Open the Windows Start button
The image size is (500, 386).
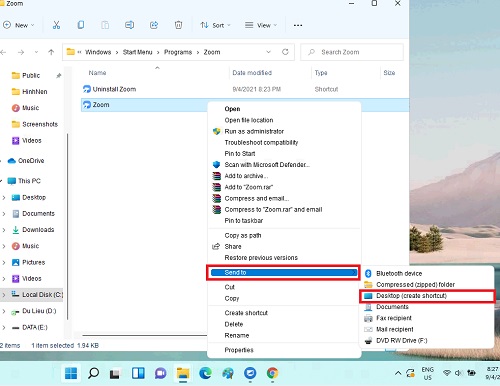click(x=71, y=373)
